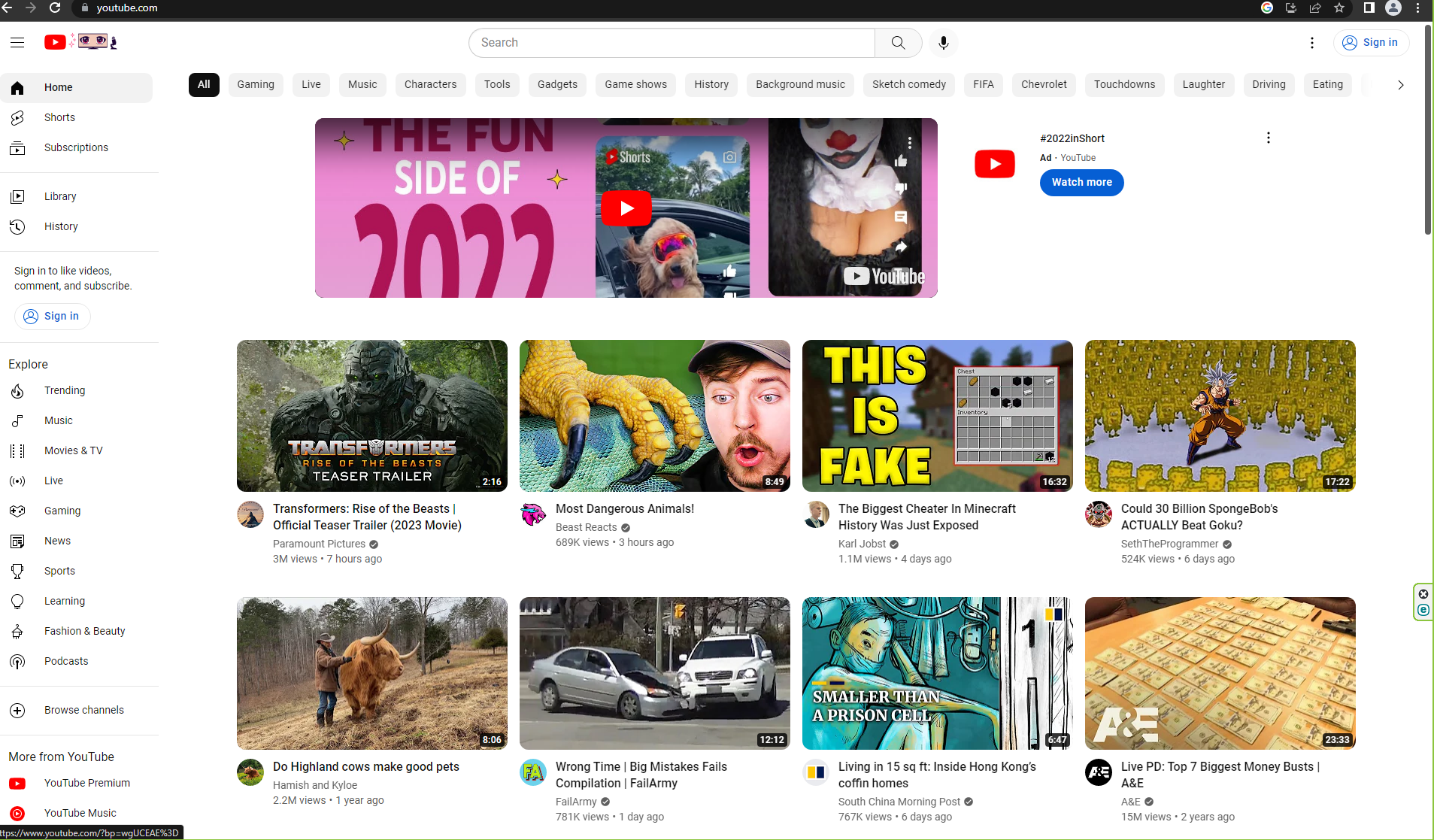1434x840 pixels.
Task: Open YouTube Music from the sidebar
Action: tap(80, 813)
